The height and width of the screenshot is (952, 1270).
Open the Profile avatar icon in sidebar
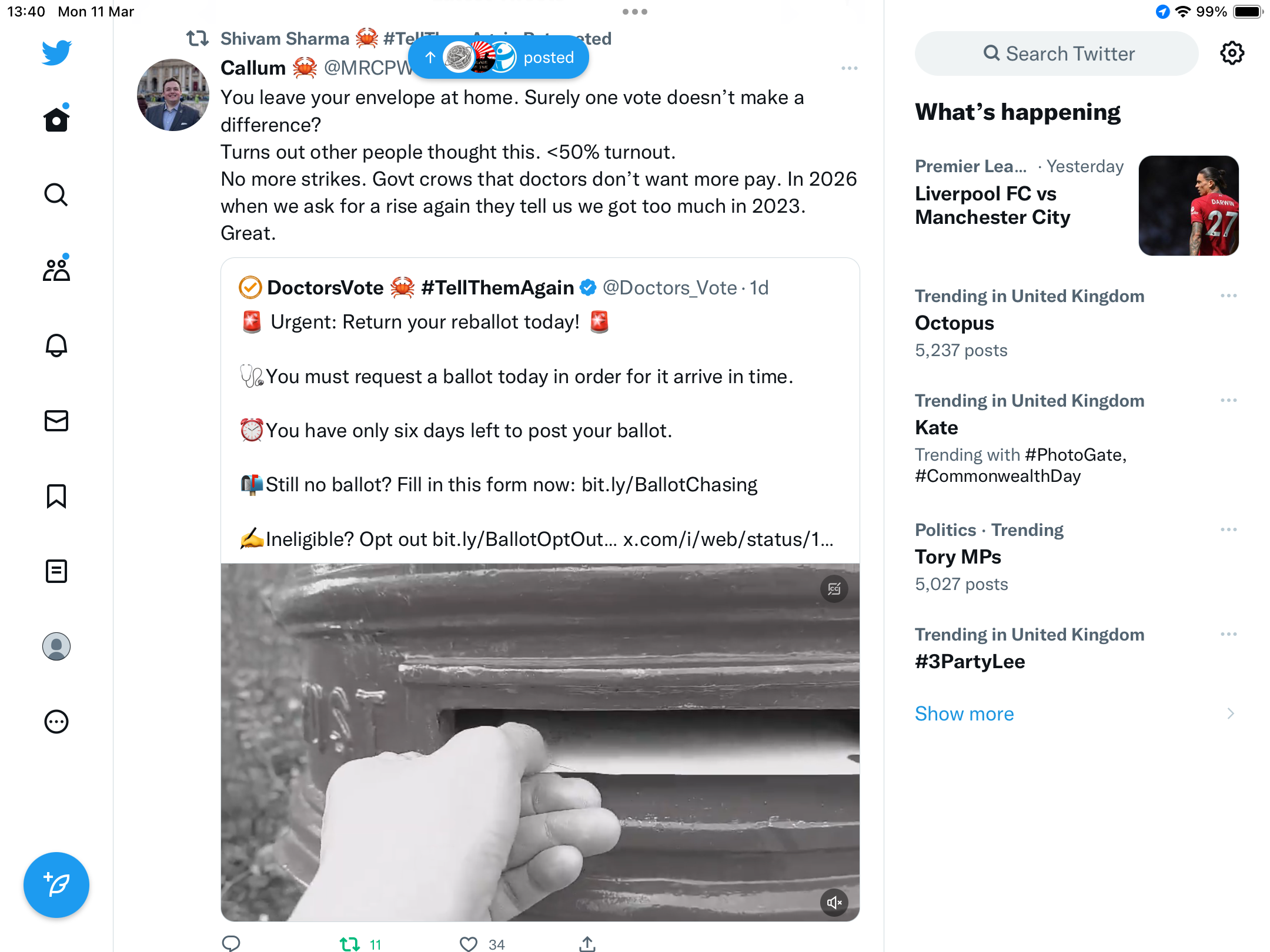coord(56,646)
